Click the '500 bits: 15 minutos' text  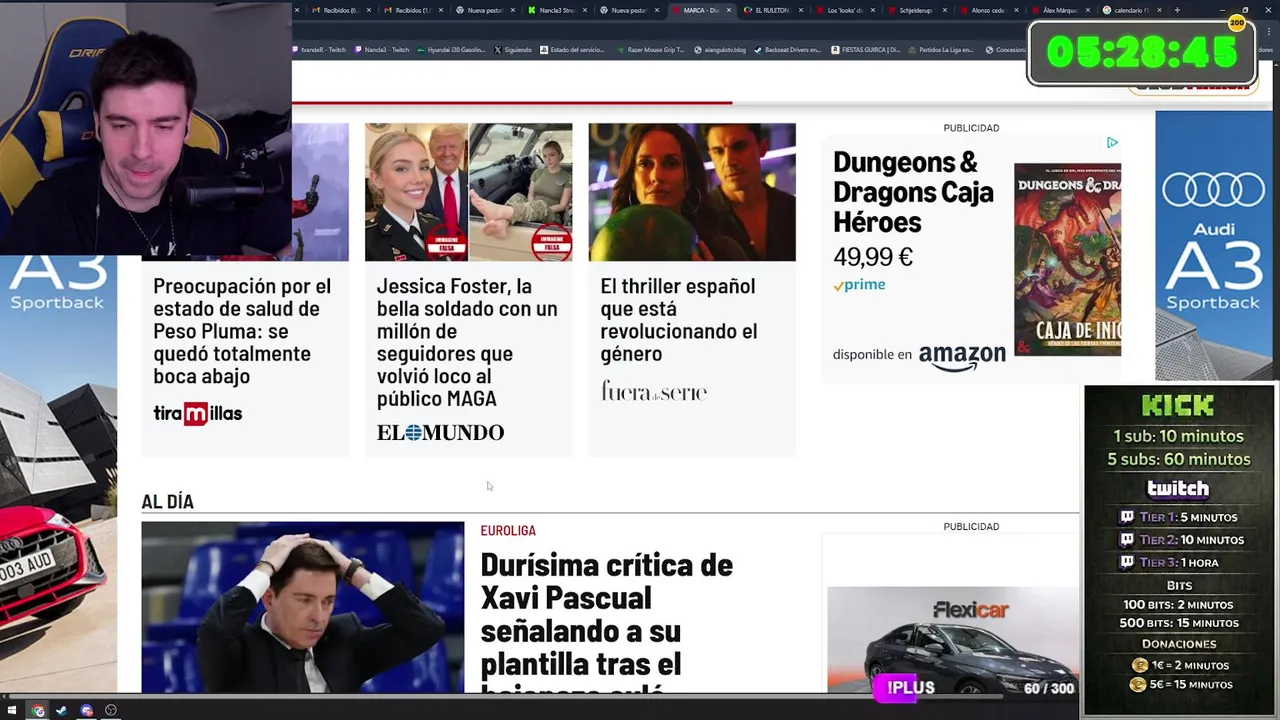1181,623
